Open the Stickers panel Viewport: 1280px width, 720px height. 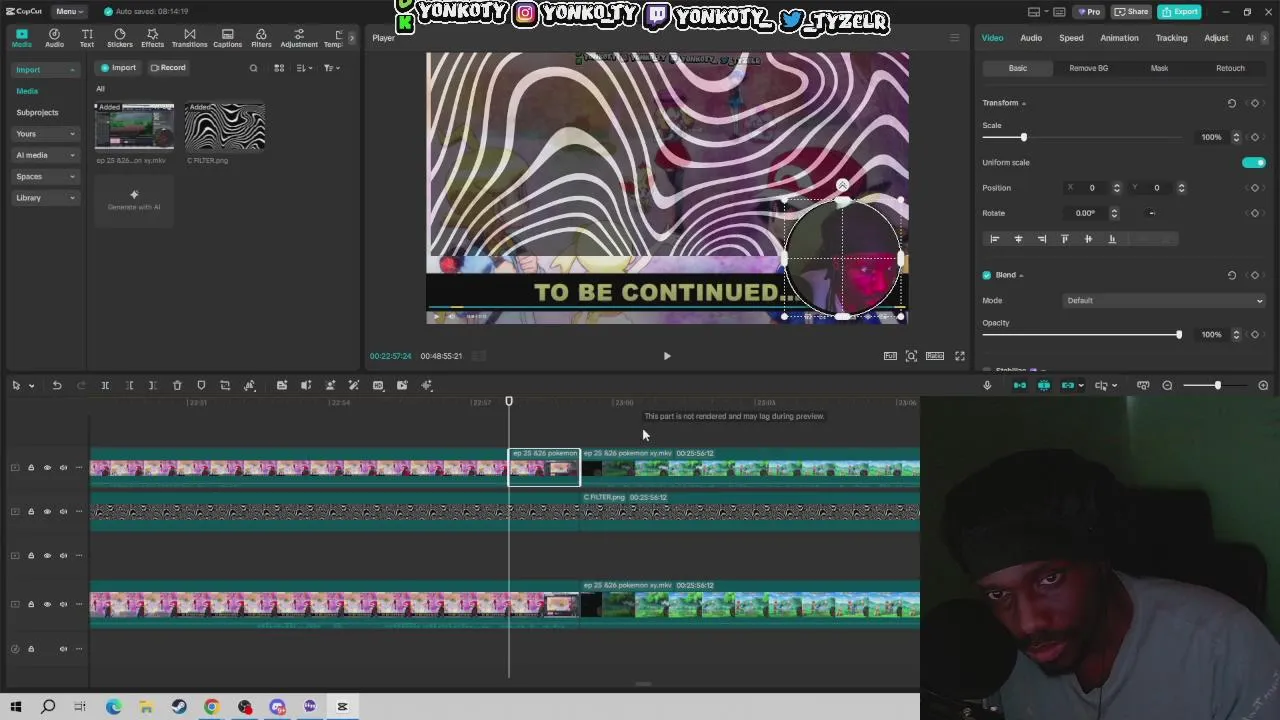[x=120, y=38]
